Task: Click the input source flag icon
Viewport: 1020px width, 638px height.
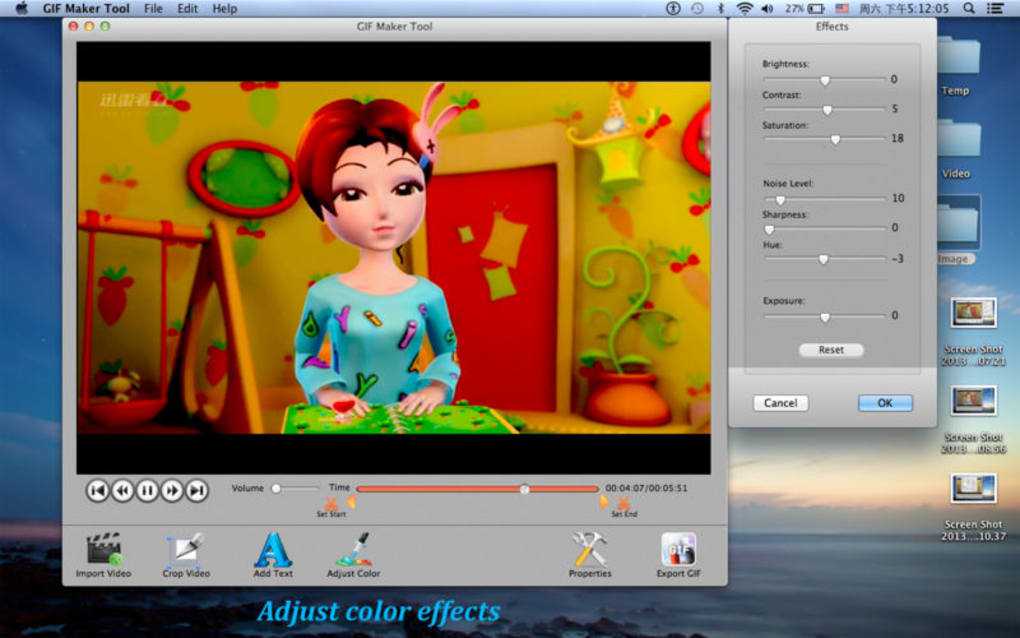Action: tap(842, 8)
